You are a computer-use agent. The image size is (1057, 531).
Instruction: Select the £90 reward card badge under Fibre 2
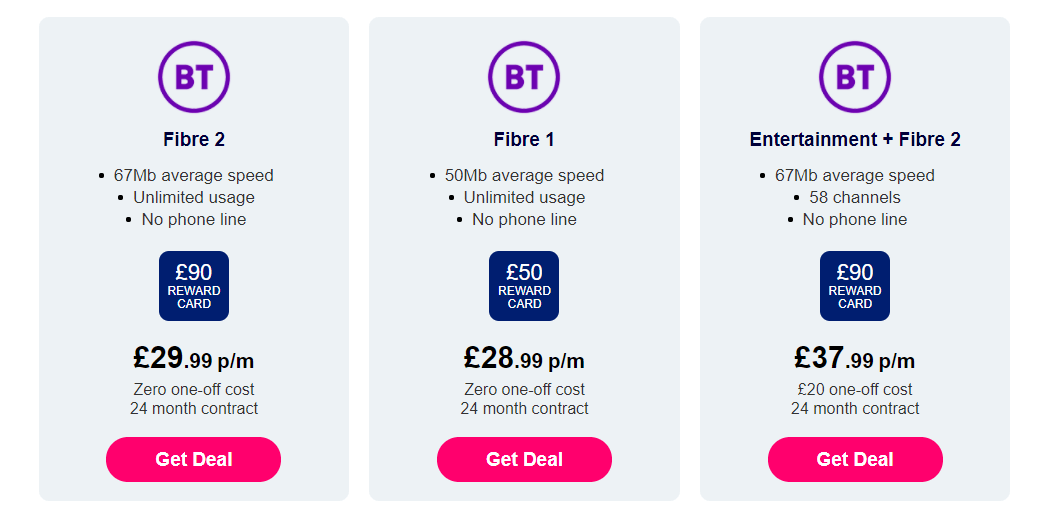194,286
